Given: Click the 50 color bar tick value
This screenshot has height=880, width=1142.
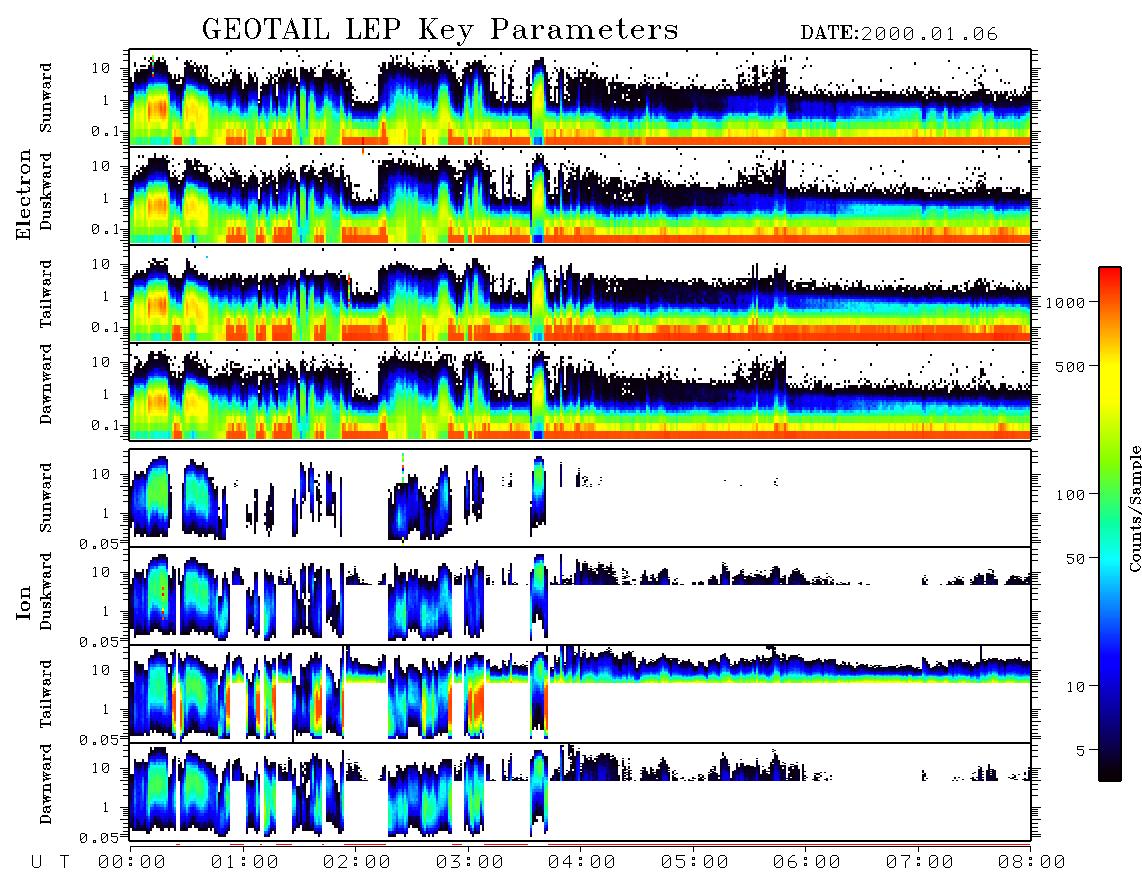Looking at the screenshot, I should [1076, 559].
